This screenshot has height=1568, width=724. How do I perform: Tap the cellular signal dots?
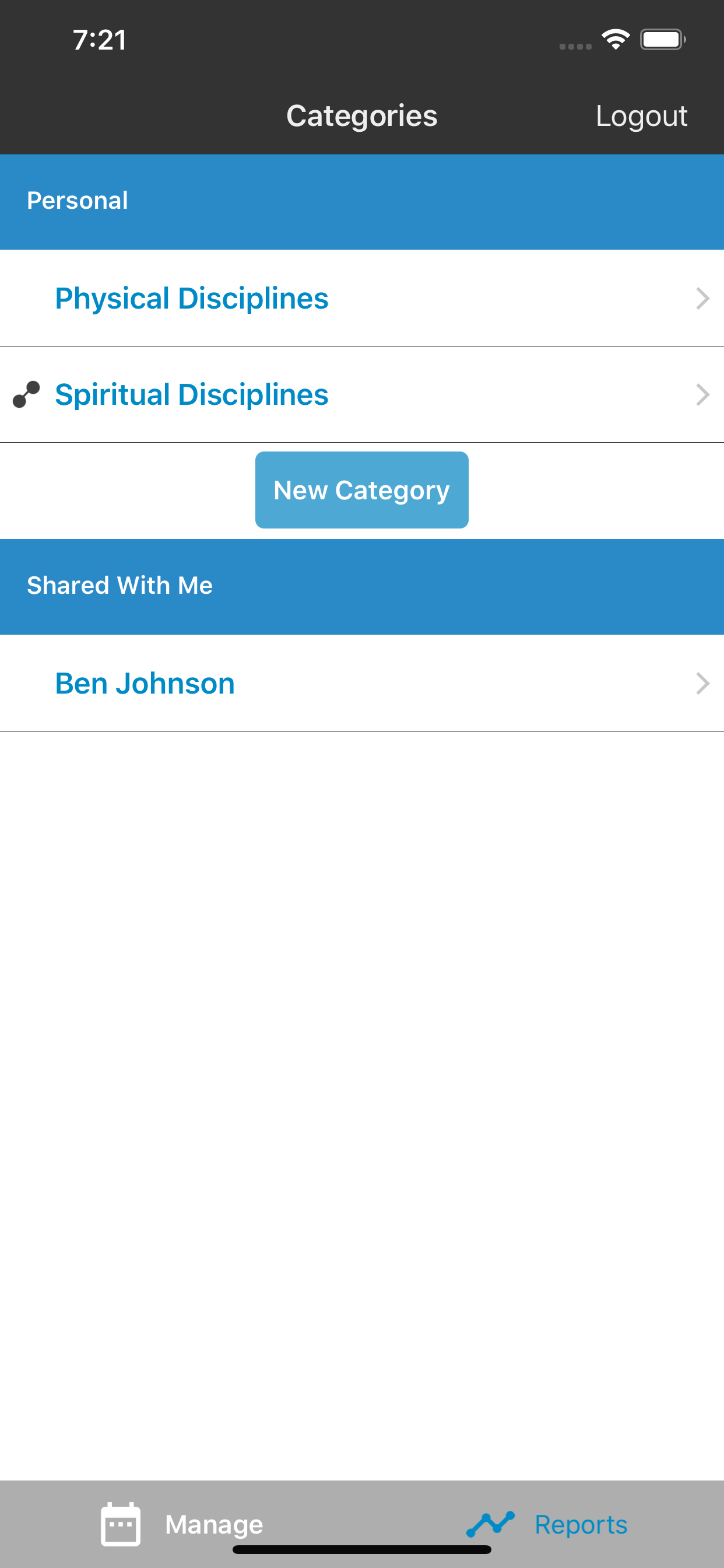coord(575,46)
